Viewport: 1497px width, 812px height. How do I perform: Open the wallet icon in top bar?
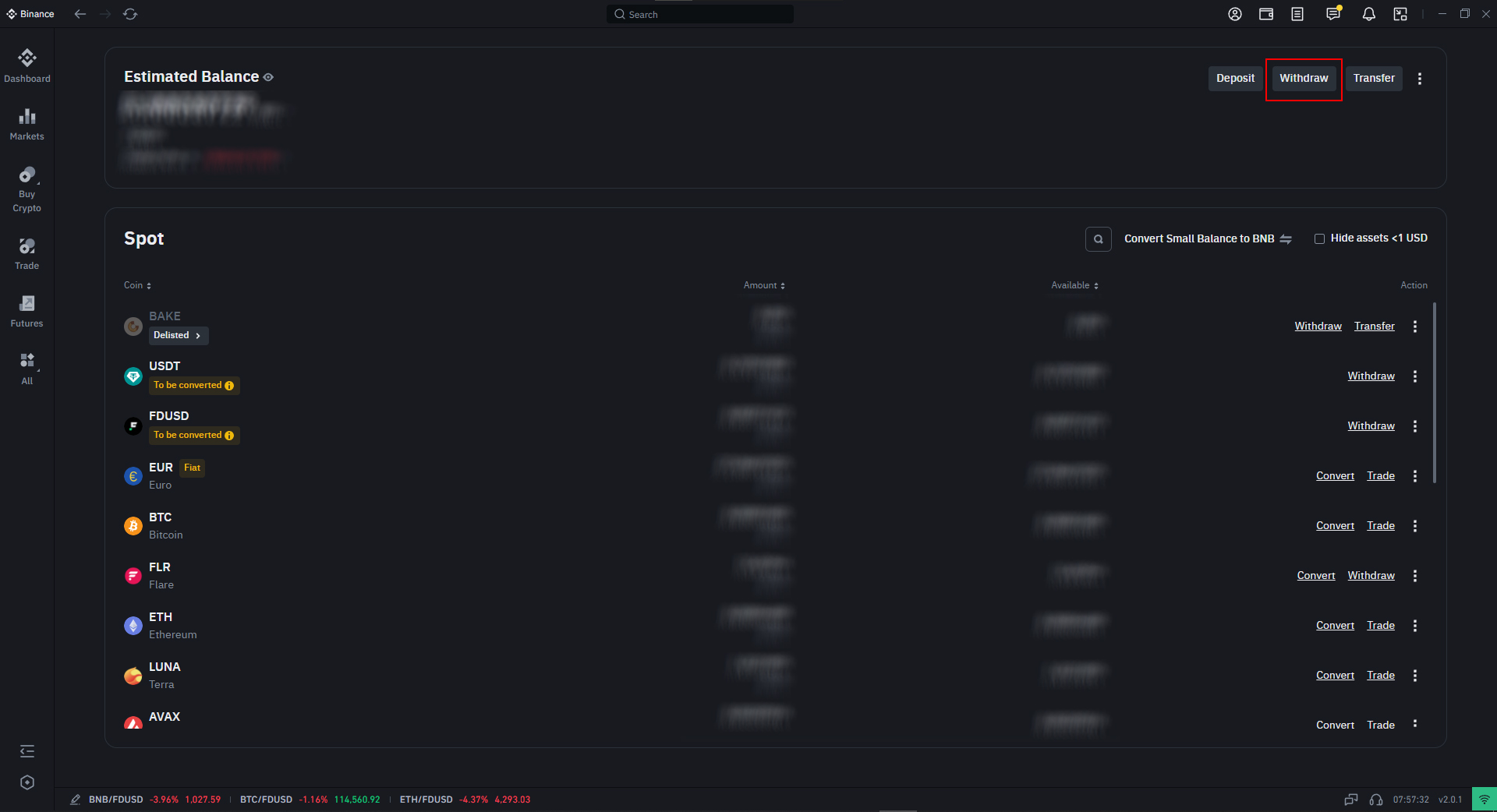coord(1266,14)
